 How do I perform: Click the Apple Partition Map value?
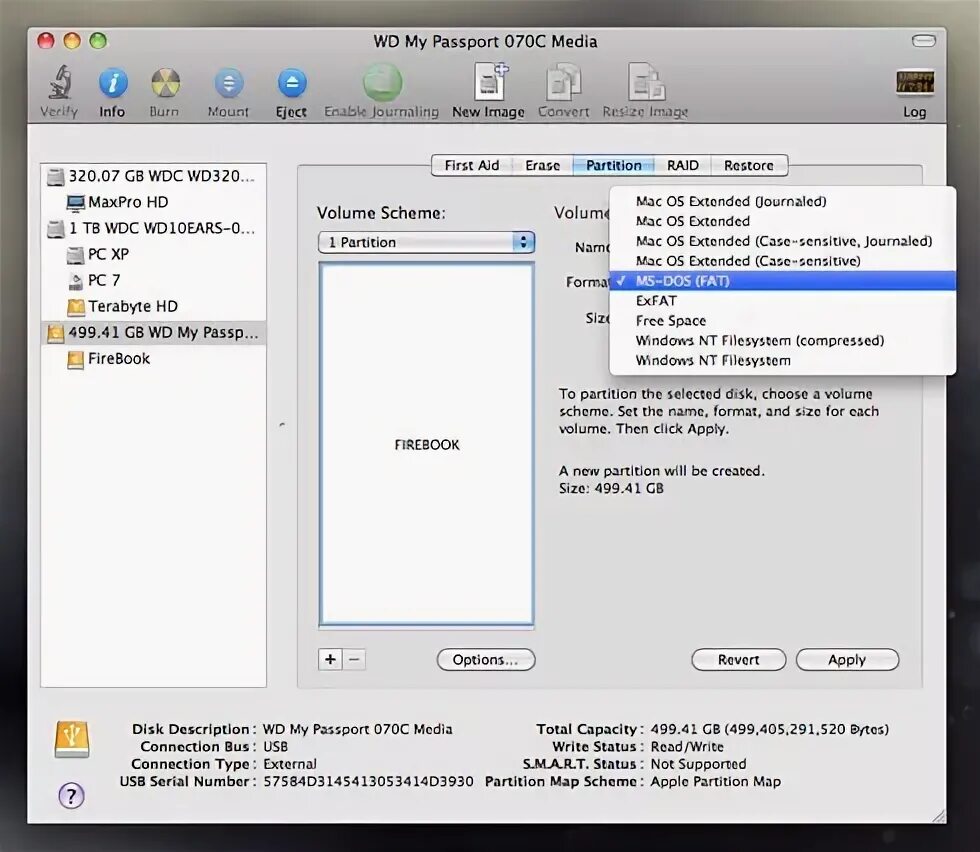[x=716, y=782]
